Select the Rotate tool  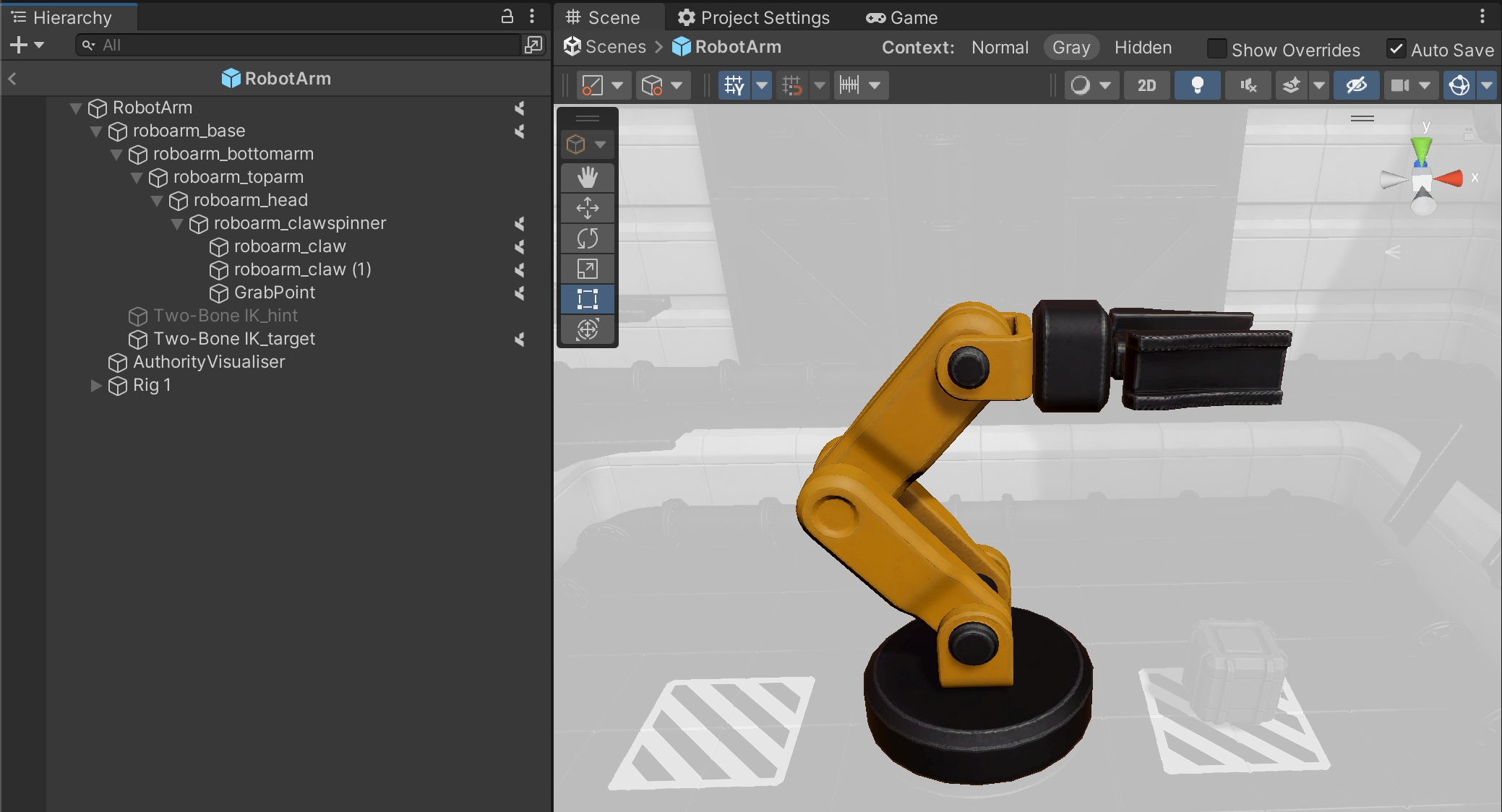tap(587, 238)
